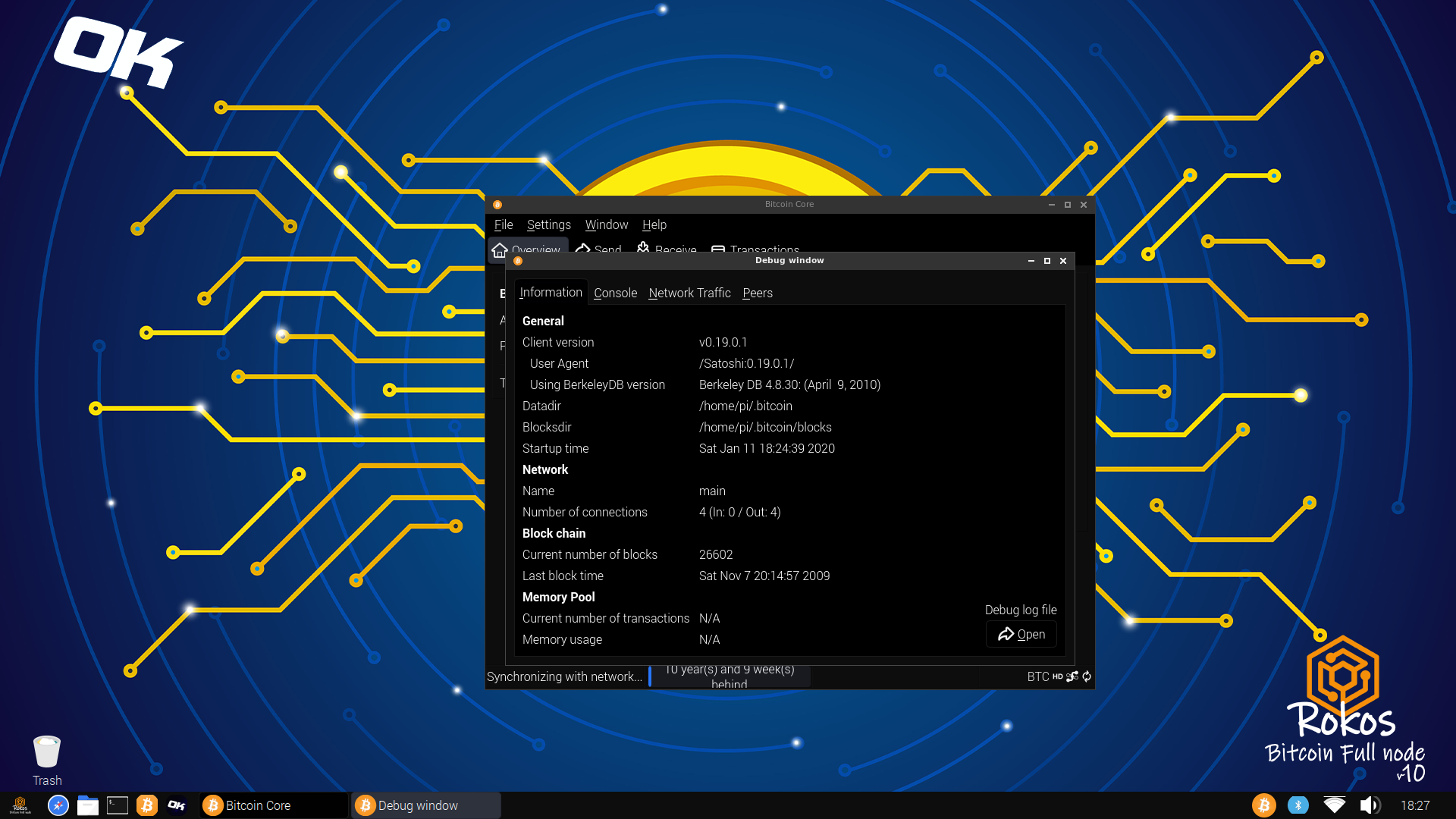Click the network name value main
1456x819 pixels.
click(x=712, y=491)
